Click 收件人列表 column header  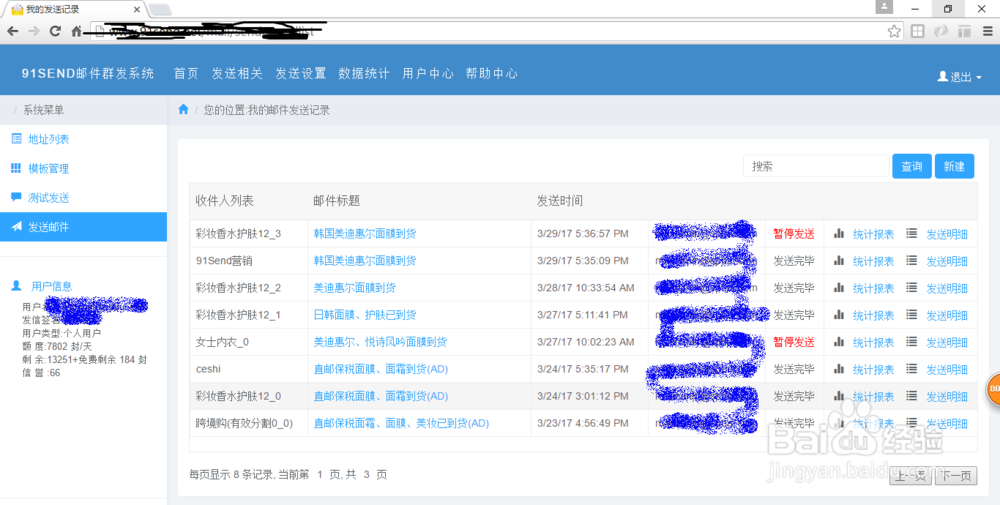pos(224,201)
